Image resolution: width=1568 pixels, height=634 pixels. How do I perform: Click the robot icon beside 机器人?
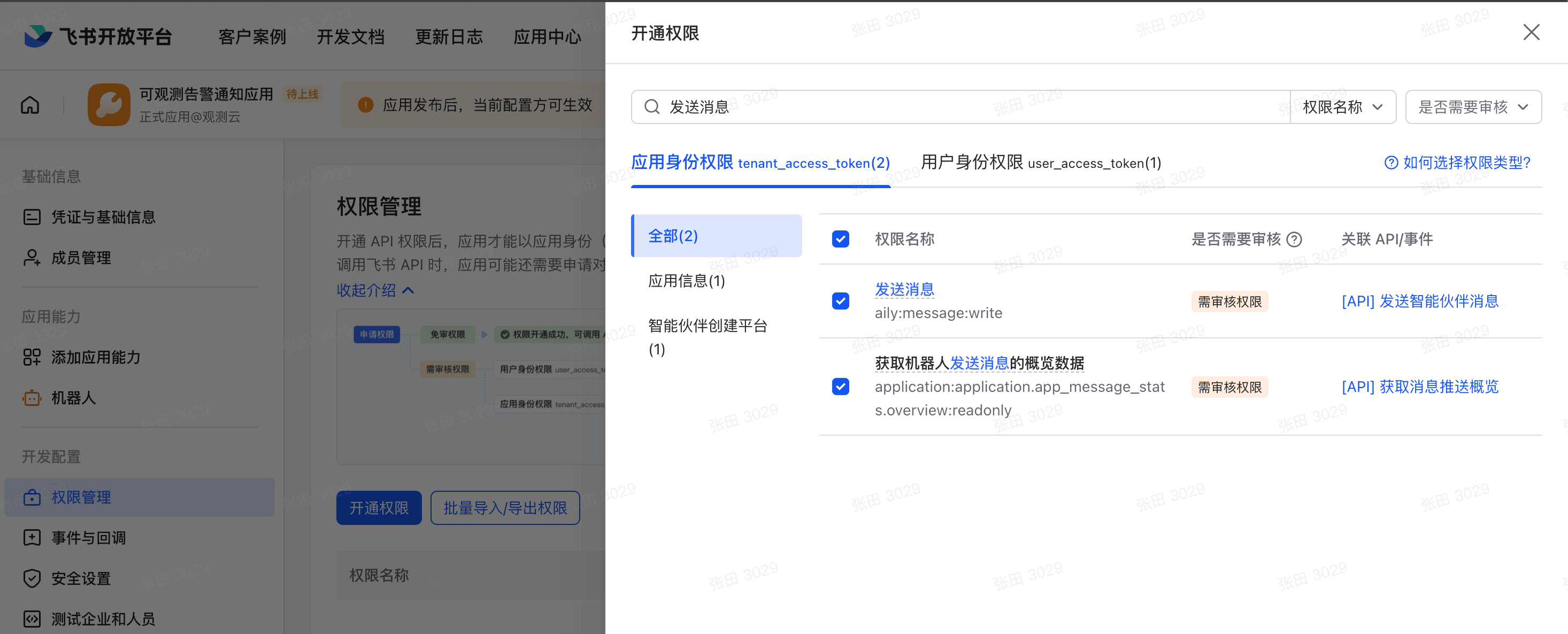coord(32,398)
